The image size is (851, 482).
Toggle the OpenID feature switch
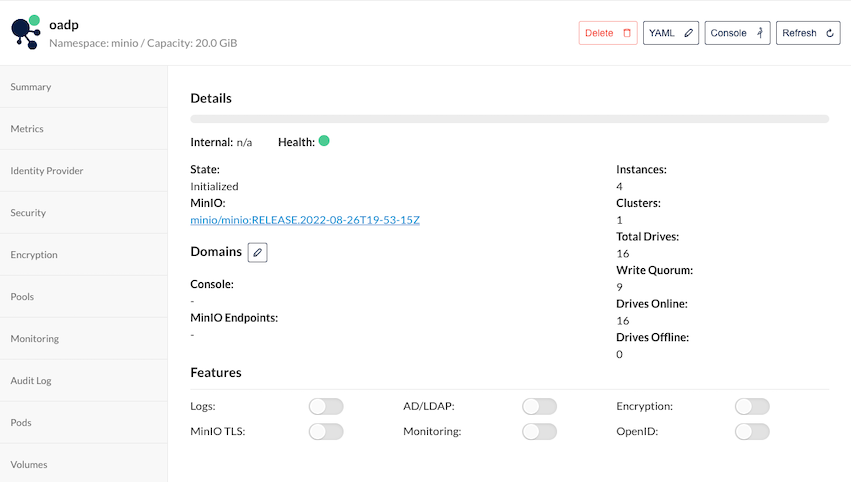click(x=752, y=432)
